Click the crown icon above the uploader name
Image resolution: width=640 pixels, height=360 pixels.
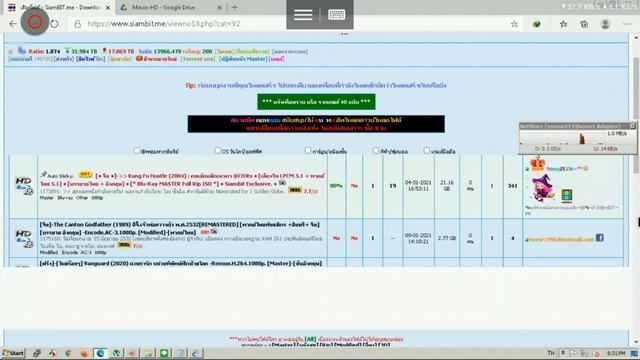click(x=538, y=163)
